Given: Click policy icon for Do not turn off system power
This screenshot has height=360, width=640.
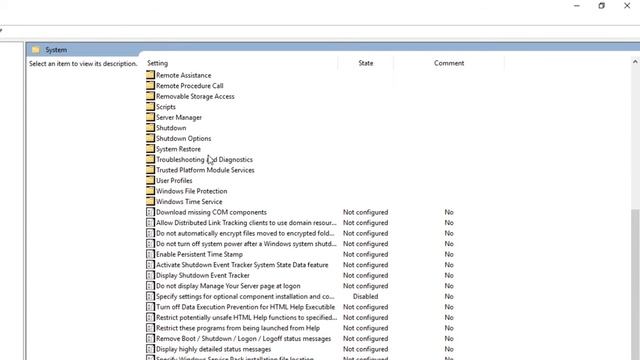Looking at the screenshot, I should coord(150,244).
